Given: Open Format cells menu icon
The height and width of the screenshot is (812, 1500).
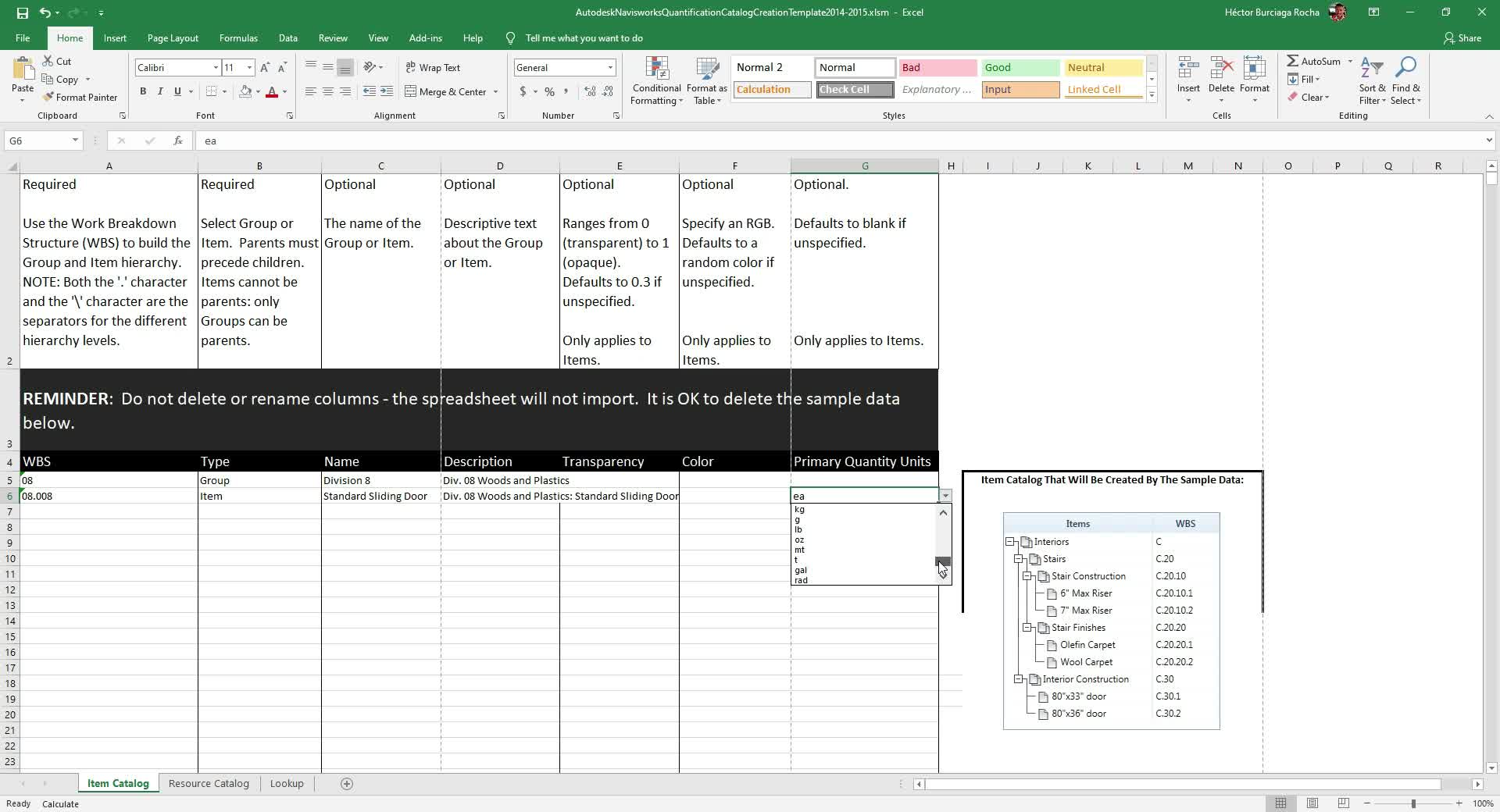Looking at the screenshot, I should 1255,68.
